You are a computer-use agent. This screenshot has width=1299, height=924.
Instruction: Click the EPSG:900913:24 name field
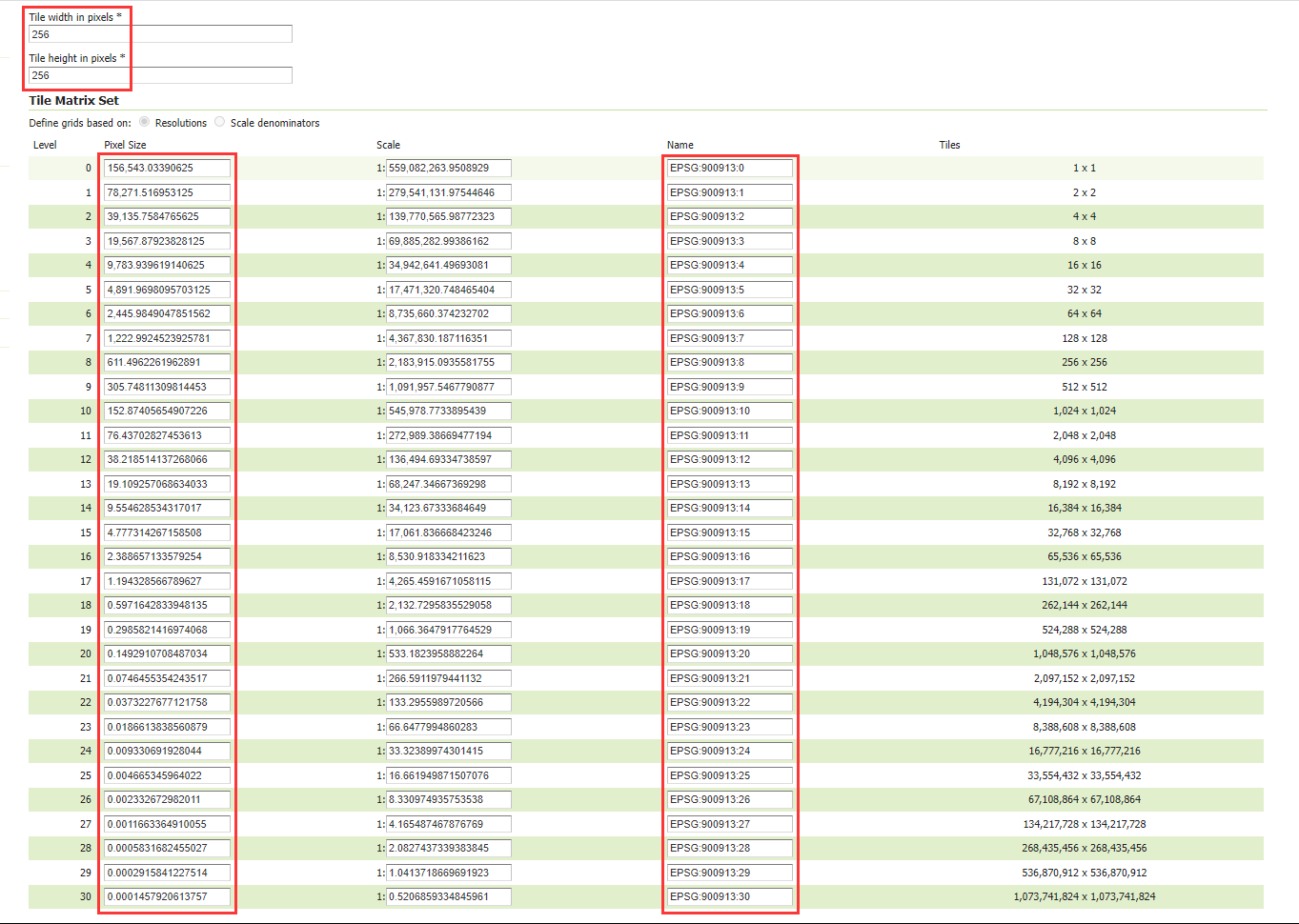729,751
